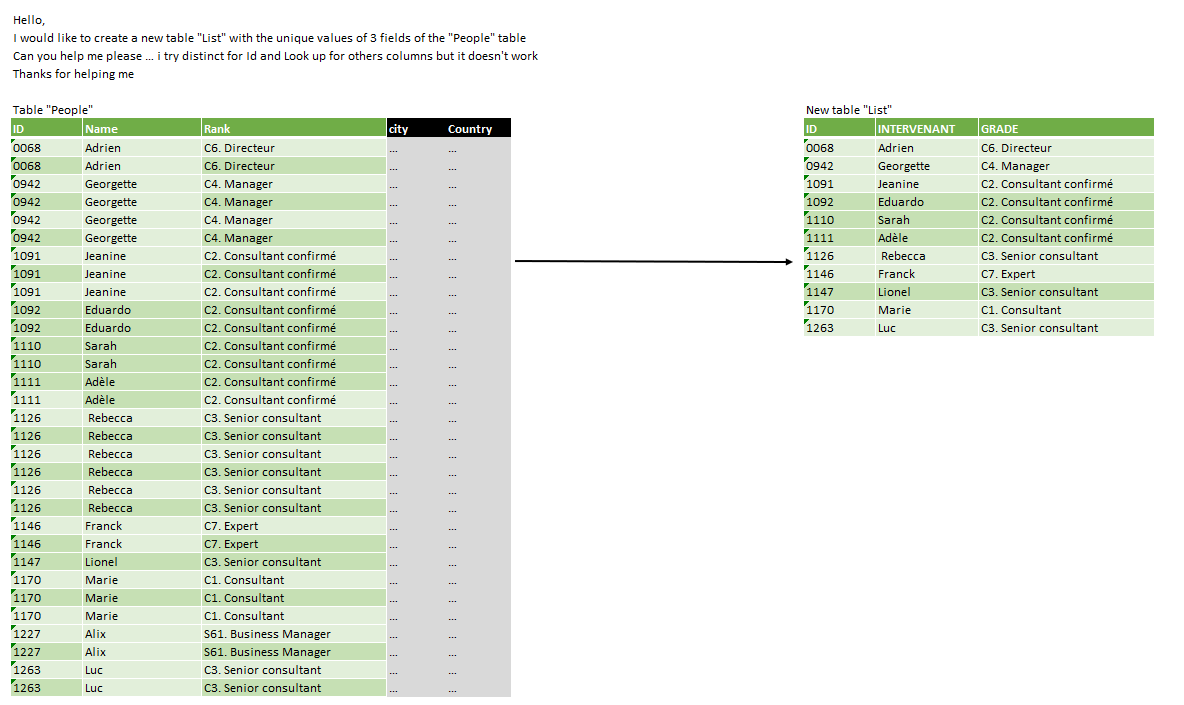
Task: Select 'C4. Manager' in the List table
Action: point(1066,166)
